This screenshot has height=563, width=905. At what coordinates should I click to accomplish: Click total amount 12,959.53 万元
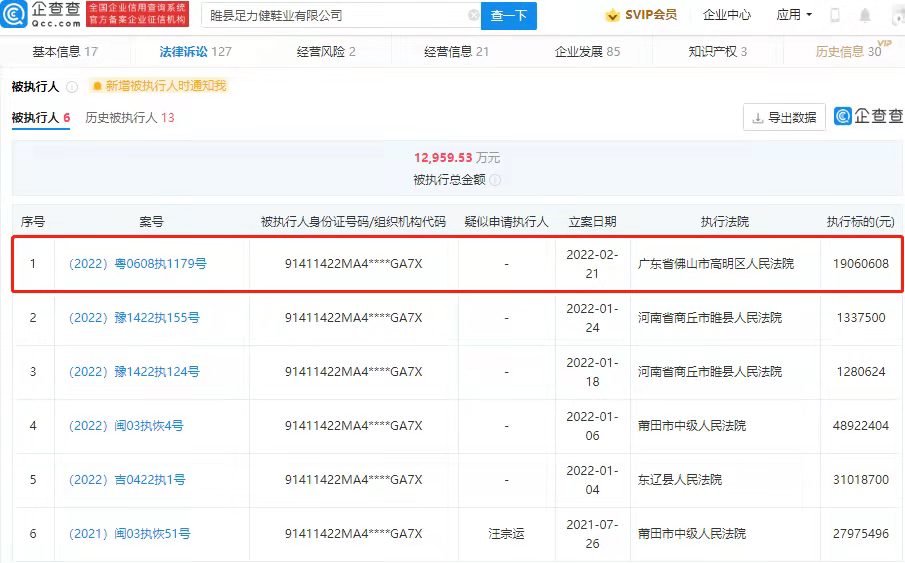click(x=457, y=158)
